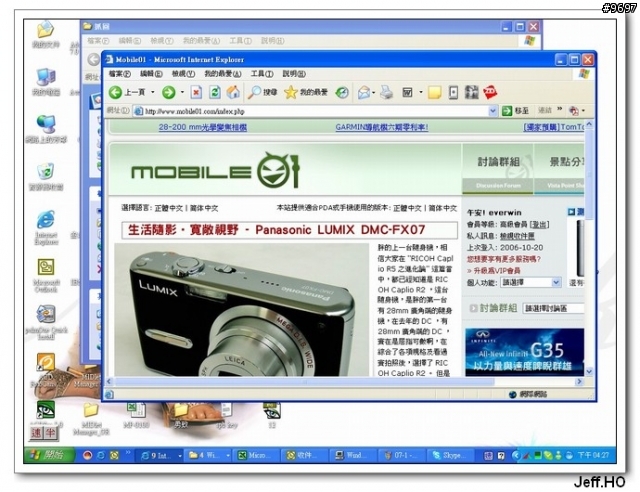640x492 pixels.
Task: Click the Mobile01 logo on the page
Action: coord(216,171)
